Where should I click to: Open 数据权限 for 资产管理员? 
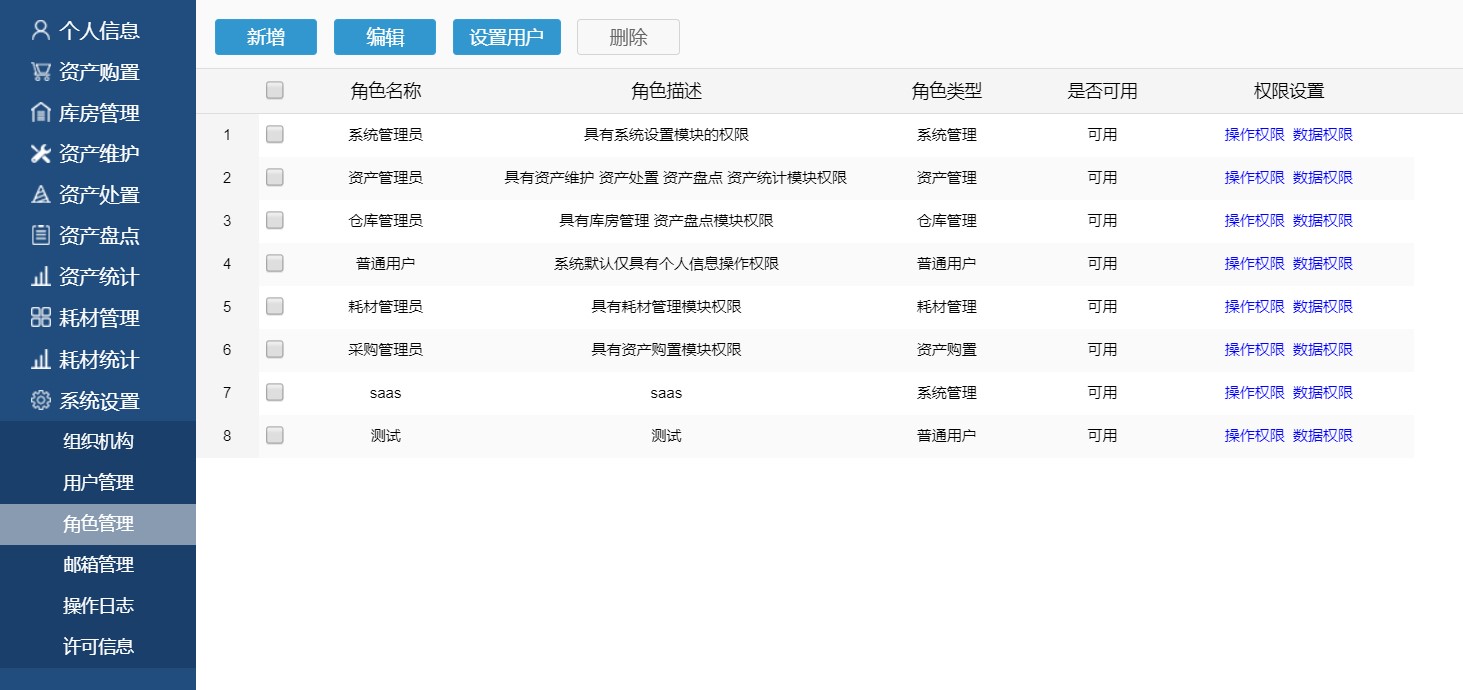[x=1323, y=178]
